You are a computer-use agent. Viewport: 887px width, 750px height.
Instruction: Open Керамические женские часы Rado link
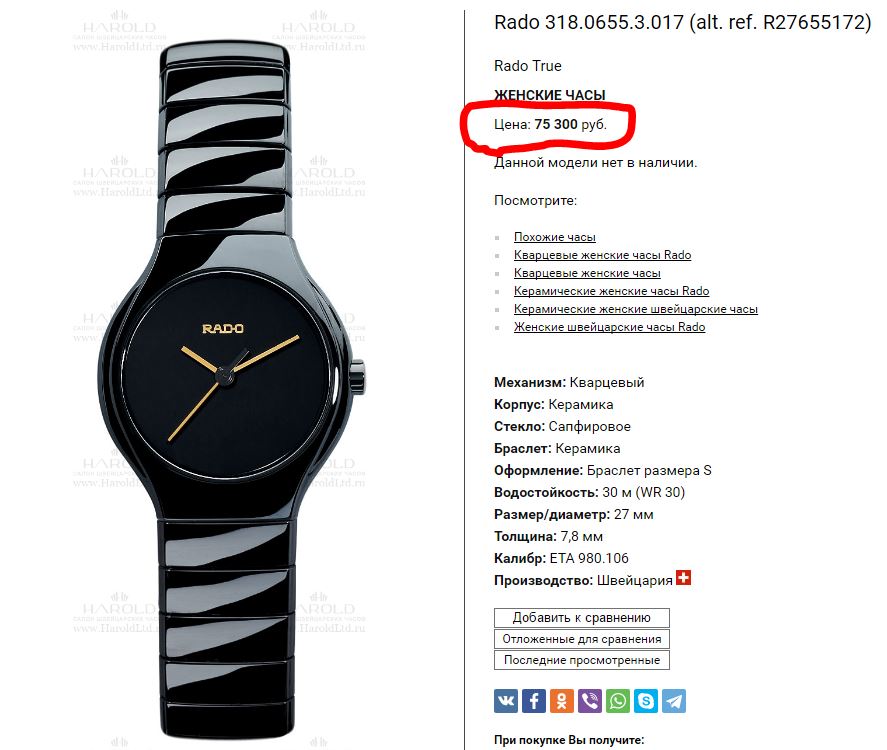[612, 291]
